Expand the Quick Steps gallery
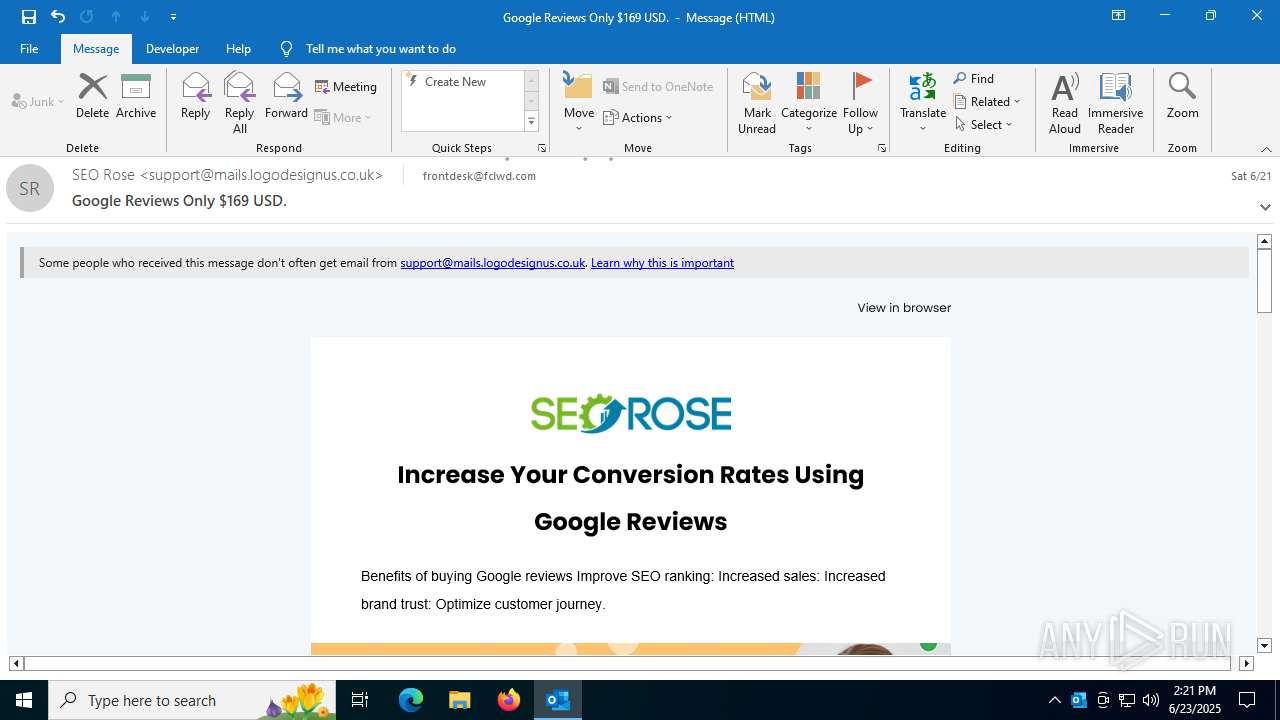 531,122
